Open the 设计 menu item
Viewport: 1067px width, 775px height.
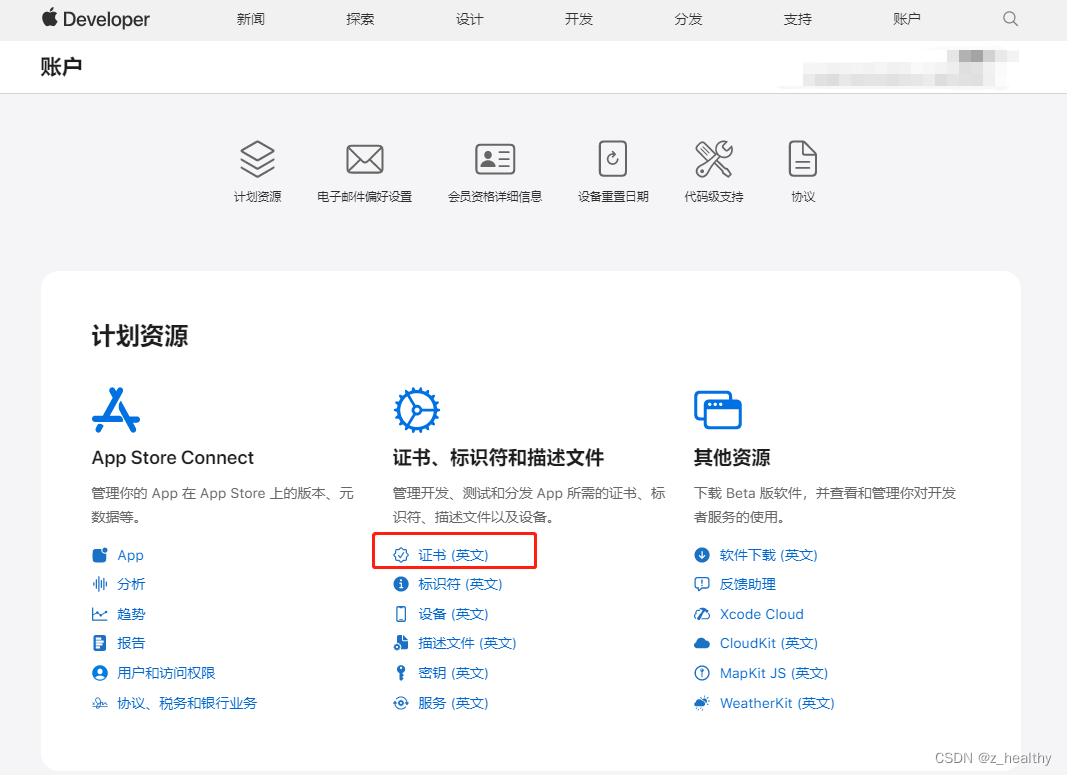(470, 19)
